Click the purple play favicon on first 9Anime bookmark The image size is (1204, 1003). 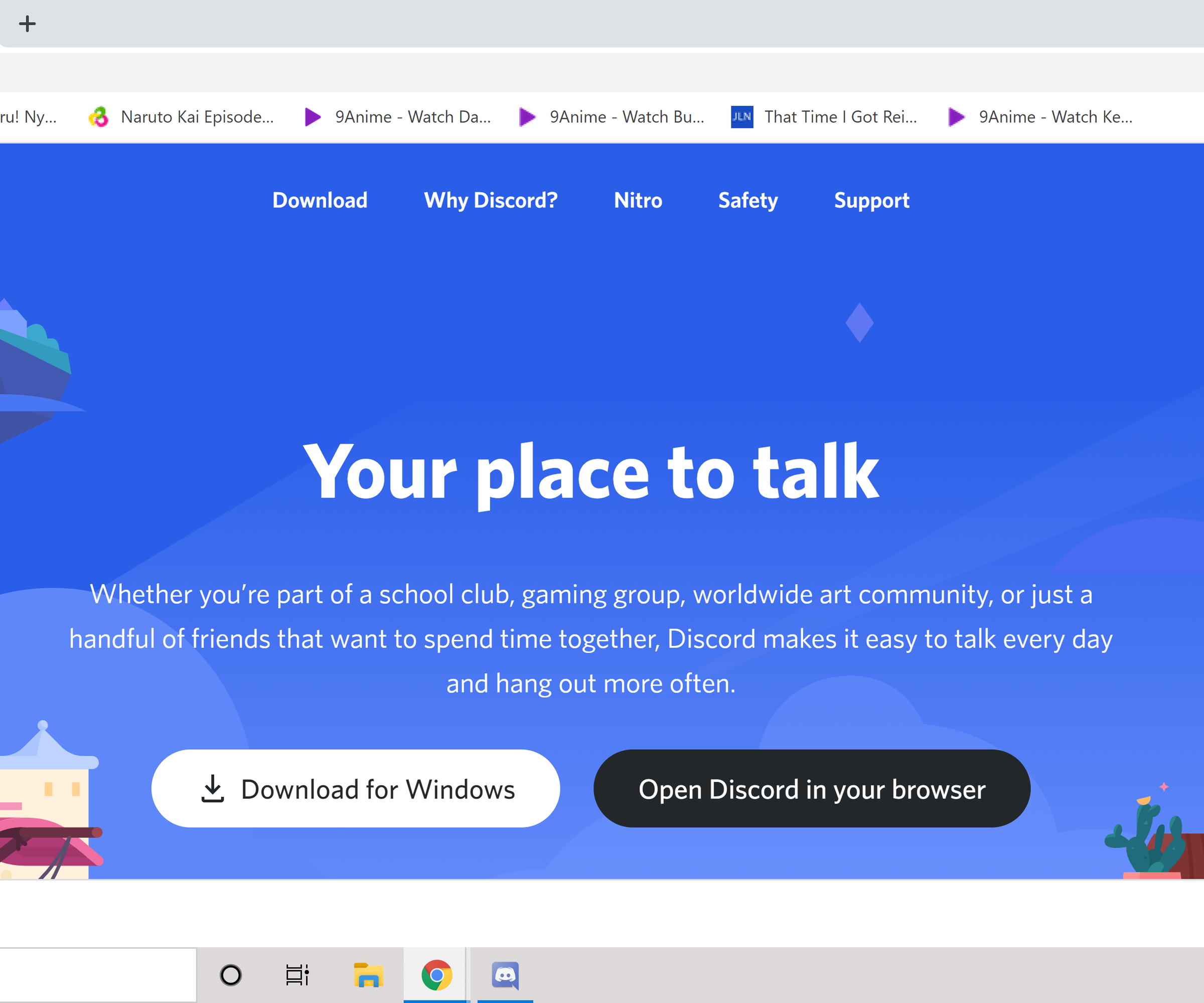tap(313, 116)
